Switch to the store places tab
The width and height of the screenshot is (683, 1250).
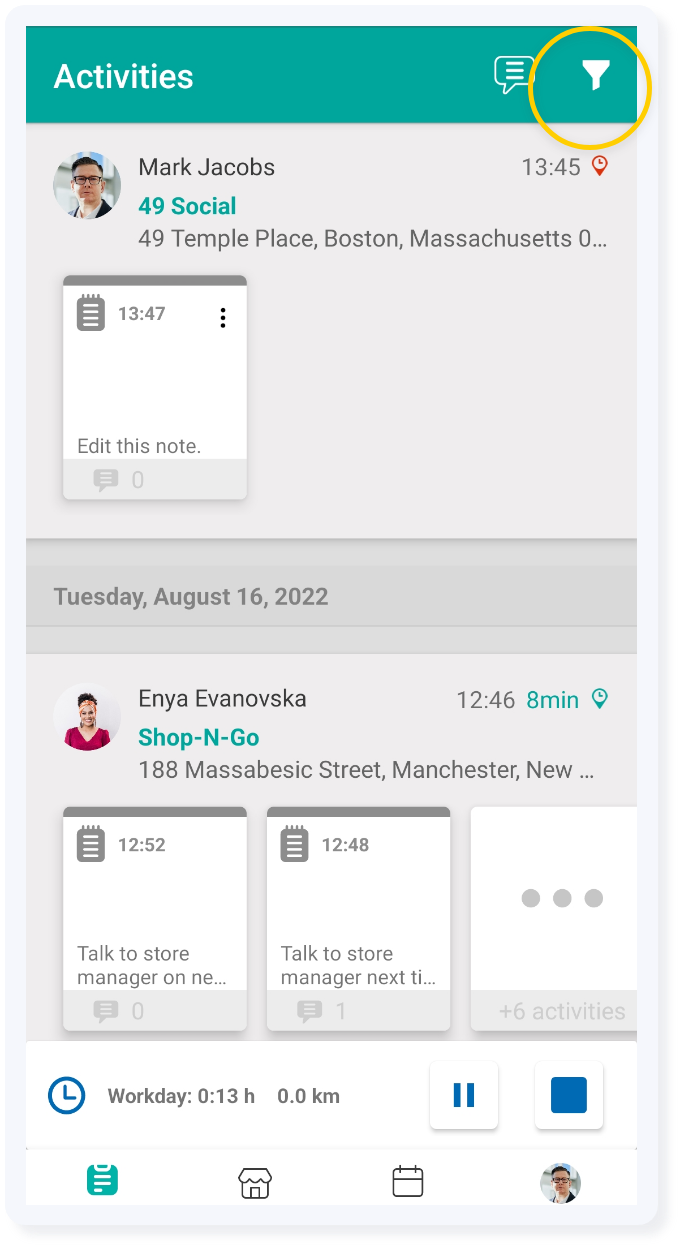[255, 1182]
